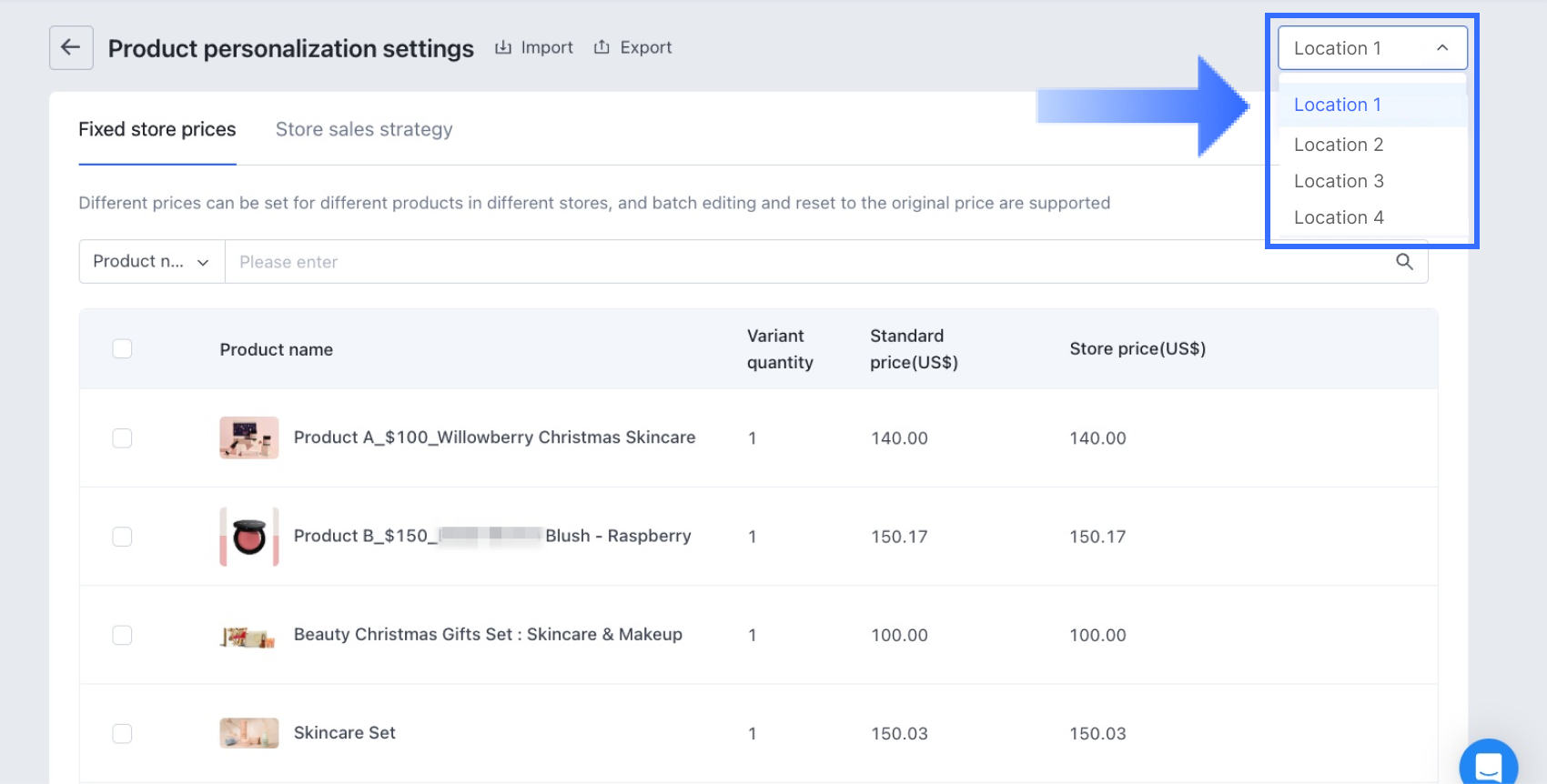Pick Location 4 from the dropdown
The height and width of the screenshot is (784, 1547).
[1339, 217]
